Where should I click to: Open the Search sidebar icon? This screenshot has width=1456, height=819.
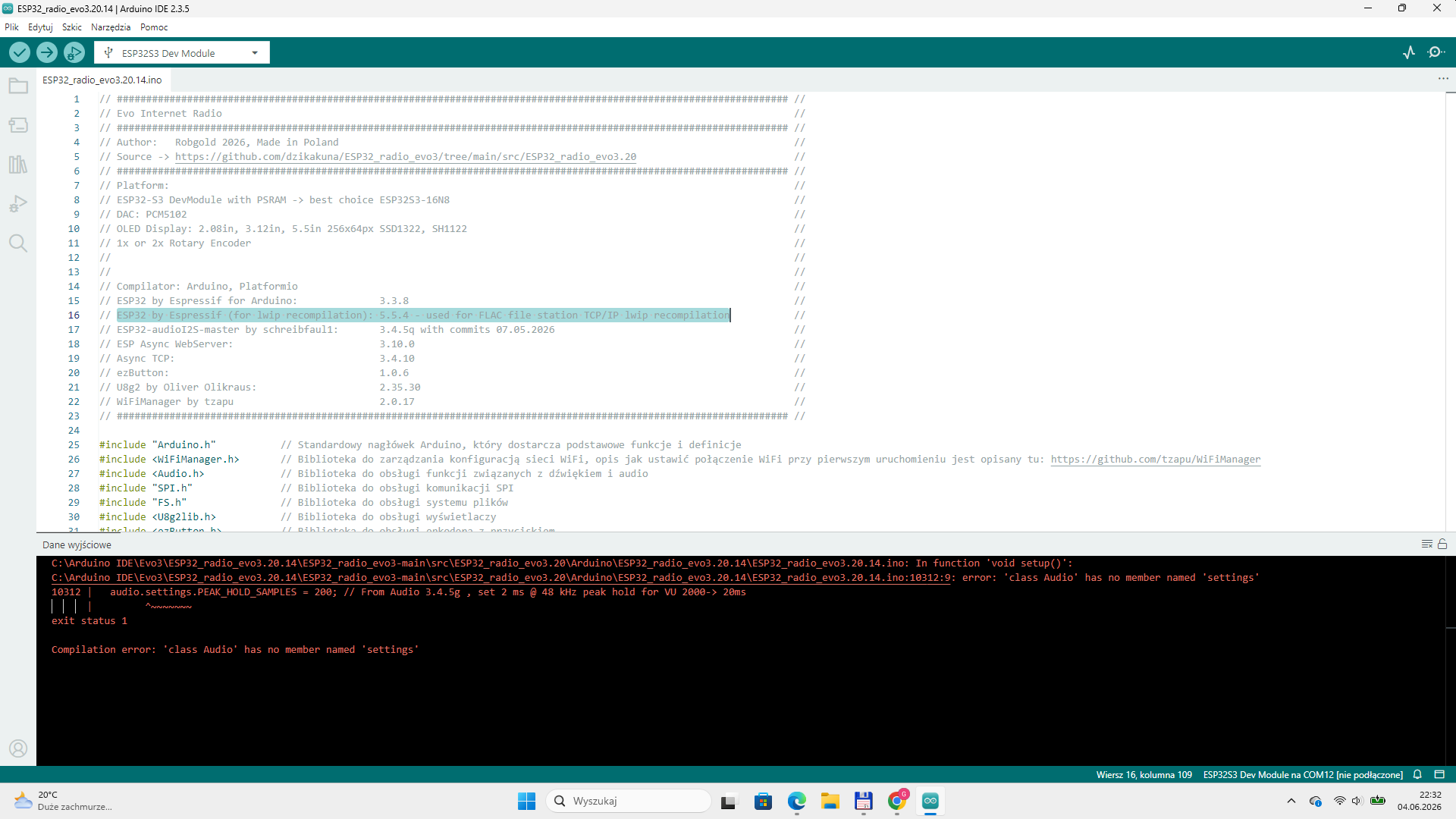pyautogui.click(x=18, y=243)
